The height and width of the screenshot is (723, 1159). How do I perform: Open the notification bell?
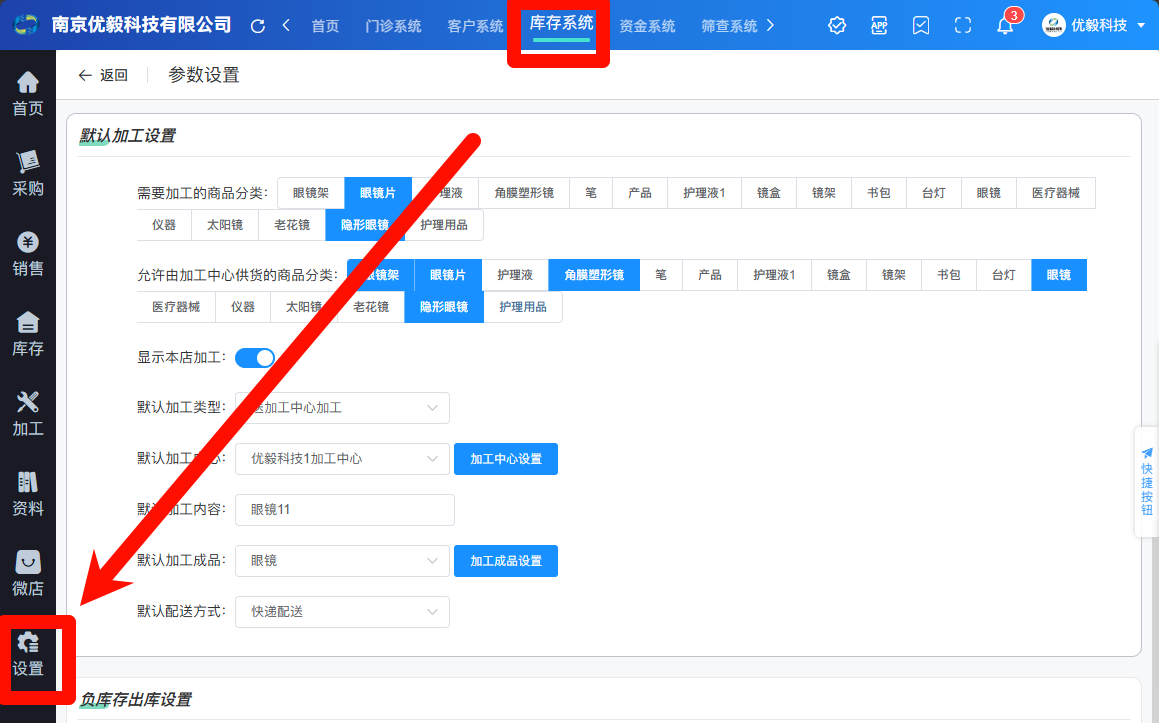click(1005, 26)
